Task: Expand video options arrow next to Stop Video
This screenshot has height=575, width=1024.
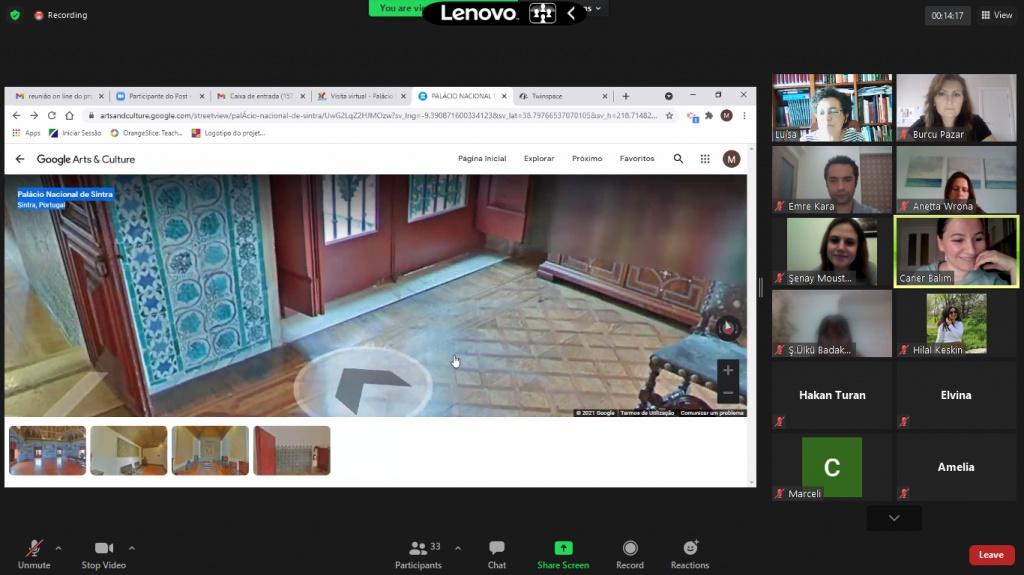Action: click(131, 548)
